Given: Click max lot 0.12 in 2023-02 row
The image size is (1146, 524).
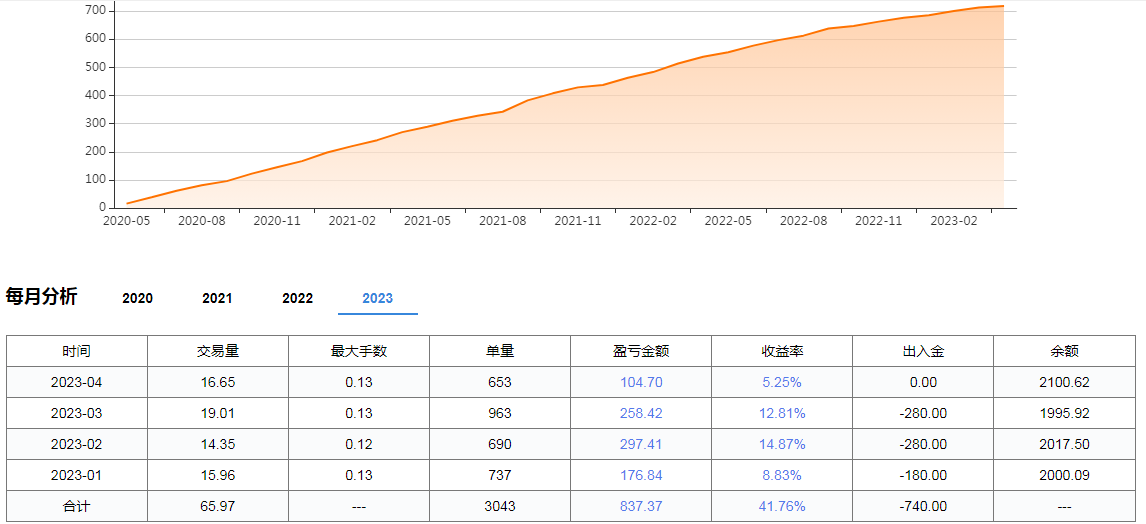Looking at the screenshot, I should tap(359, 444).
